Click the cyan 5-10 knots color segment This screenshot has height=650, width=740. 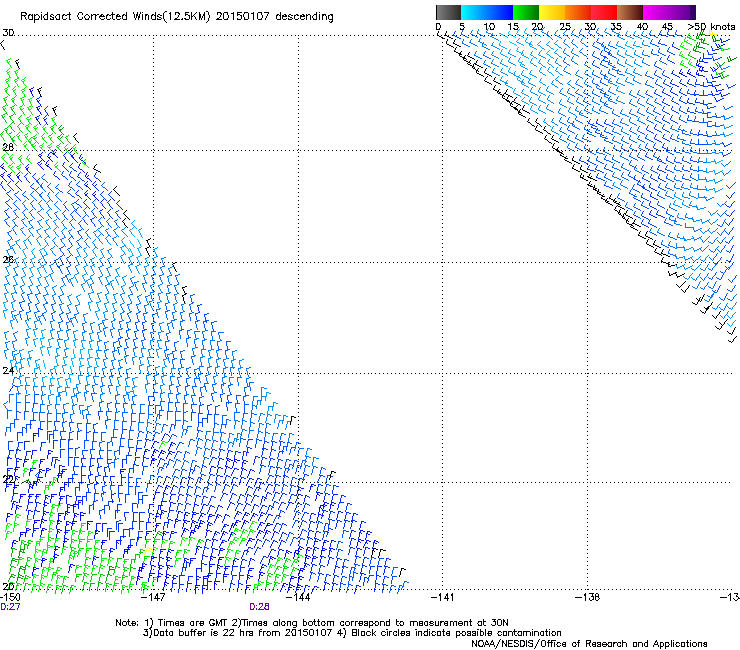474,12
